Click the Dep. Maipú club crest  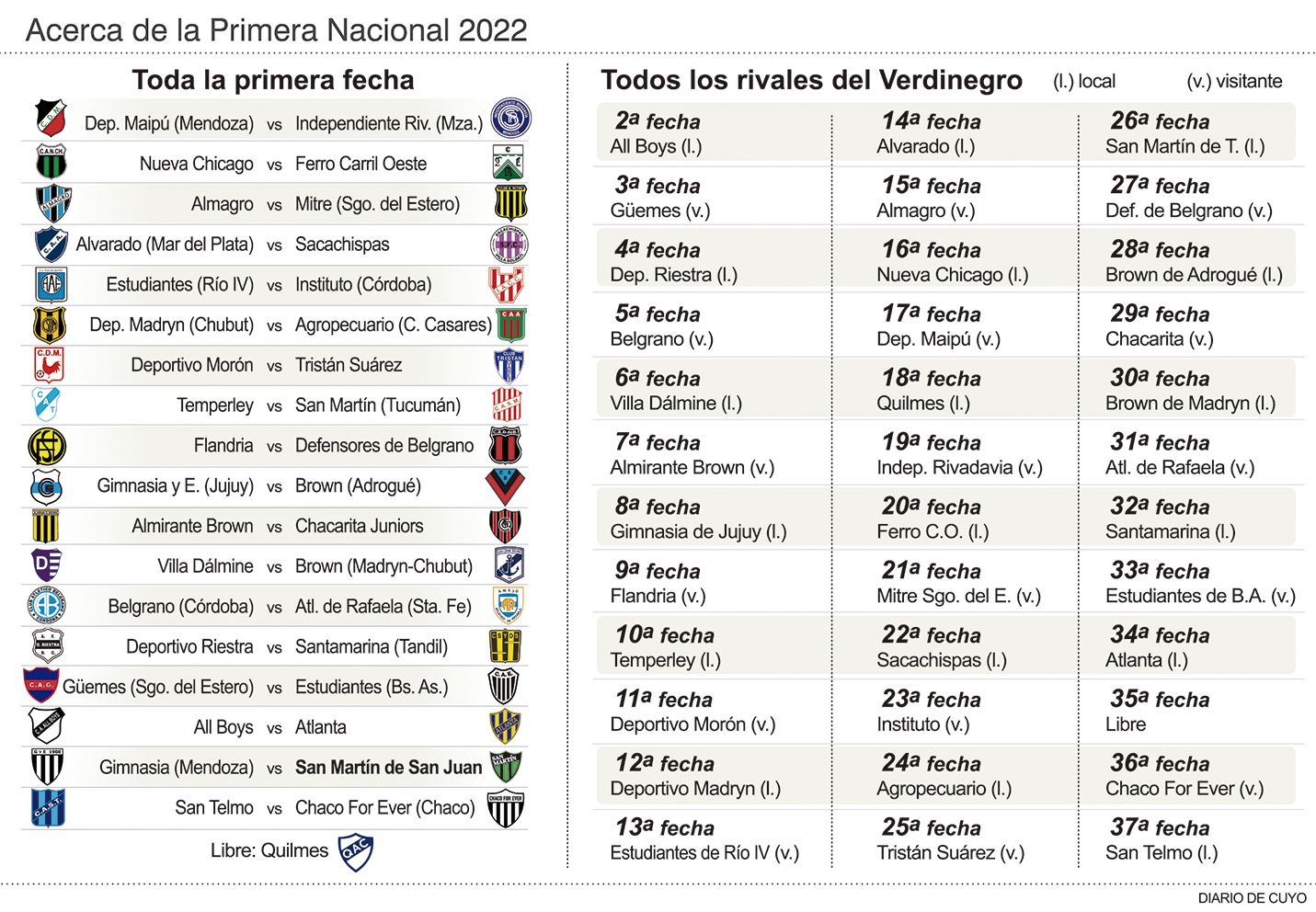(x=50, y=119)
